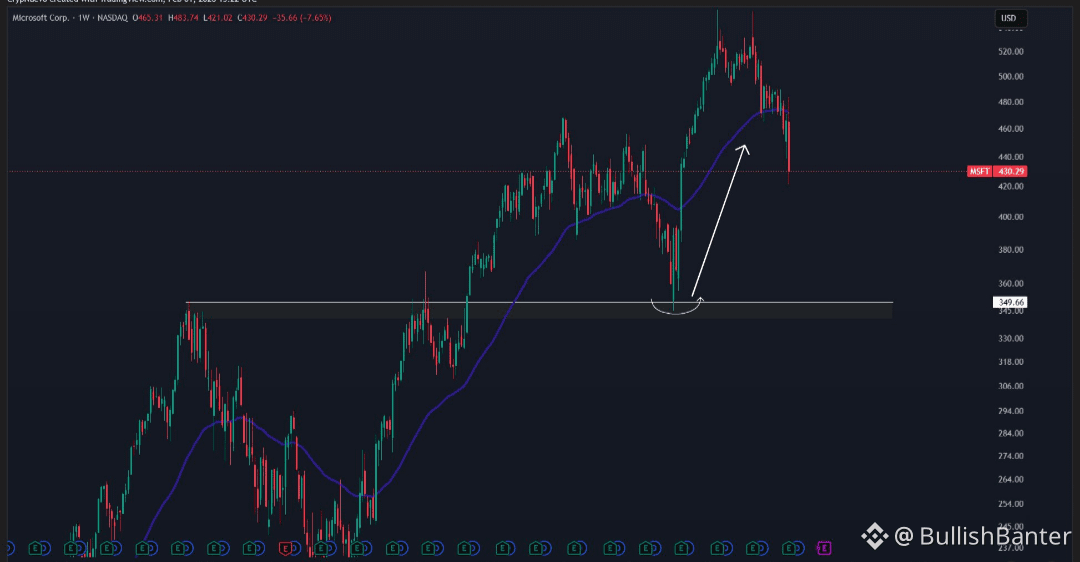Click the 430.29 last price label
This screenshot has width=1080, height=562.
click(x=1010, y=171)
